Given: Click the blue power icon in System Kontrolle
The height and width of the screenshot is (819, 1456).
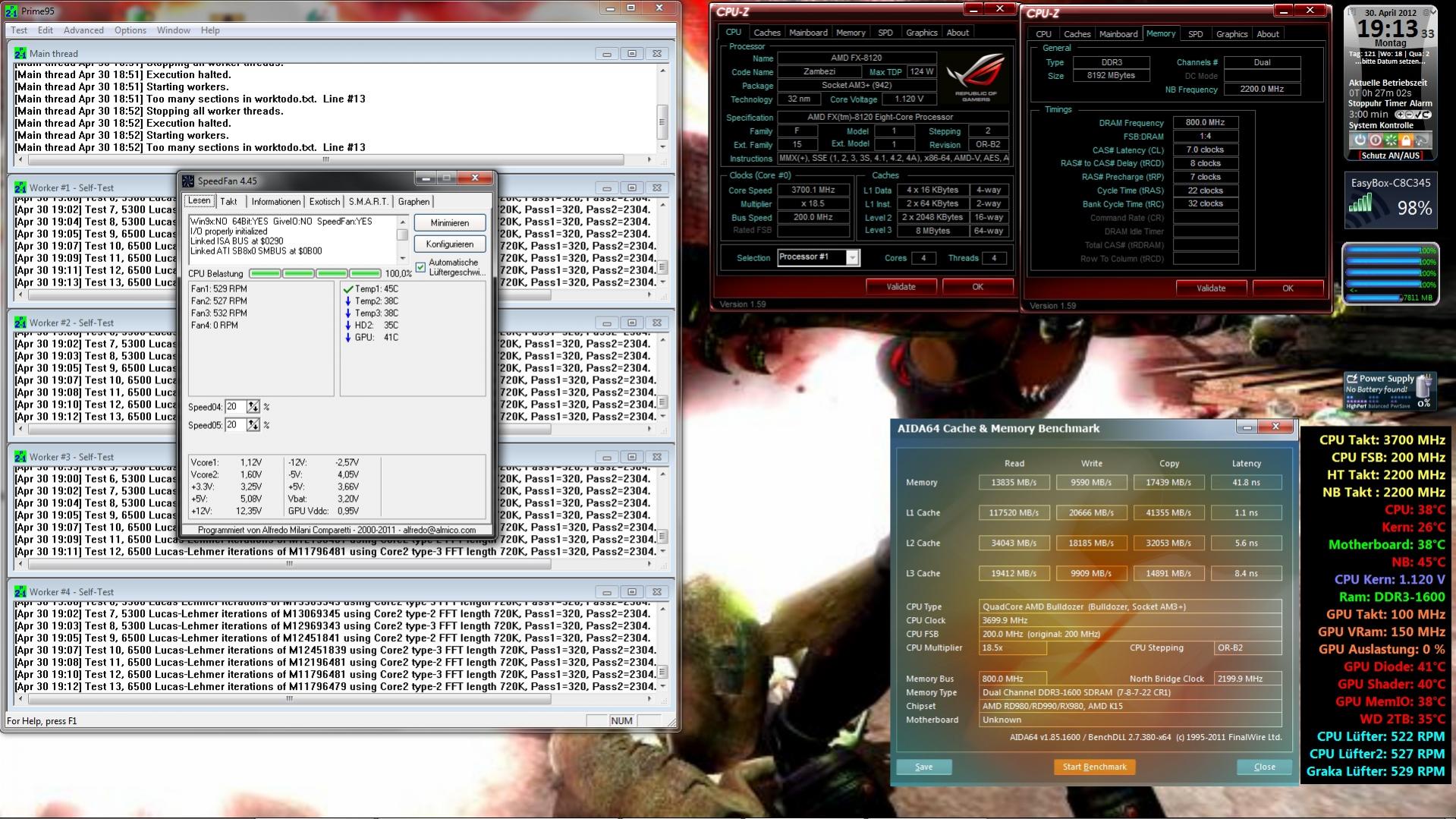Looking at the screenshot, I should click(x=1360, y=140).
